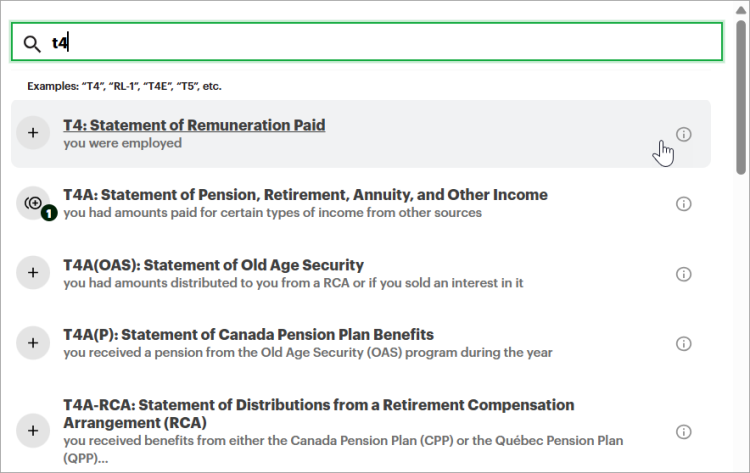Add the T4A(OAS) Old Age Security slip

tap(33, 273)
